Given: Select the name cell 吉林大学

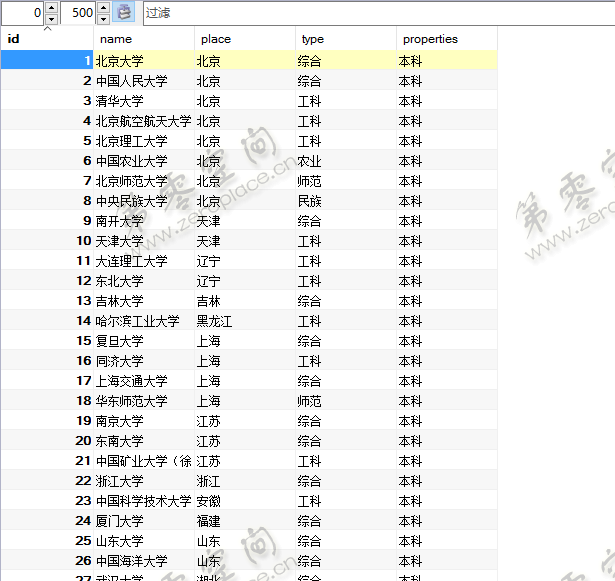Looking at the screenshot, I should pos(144,301).
